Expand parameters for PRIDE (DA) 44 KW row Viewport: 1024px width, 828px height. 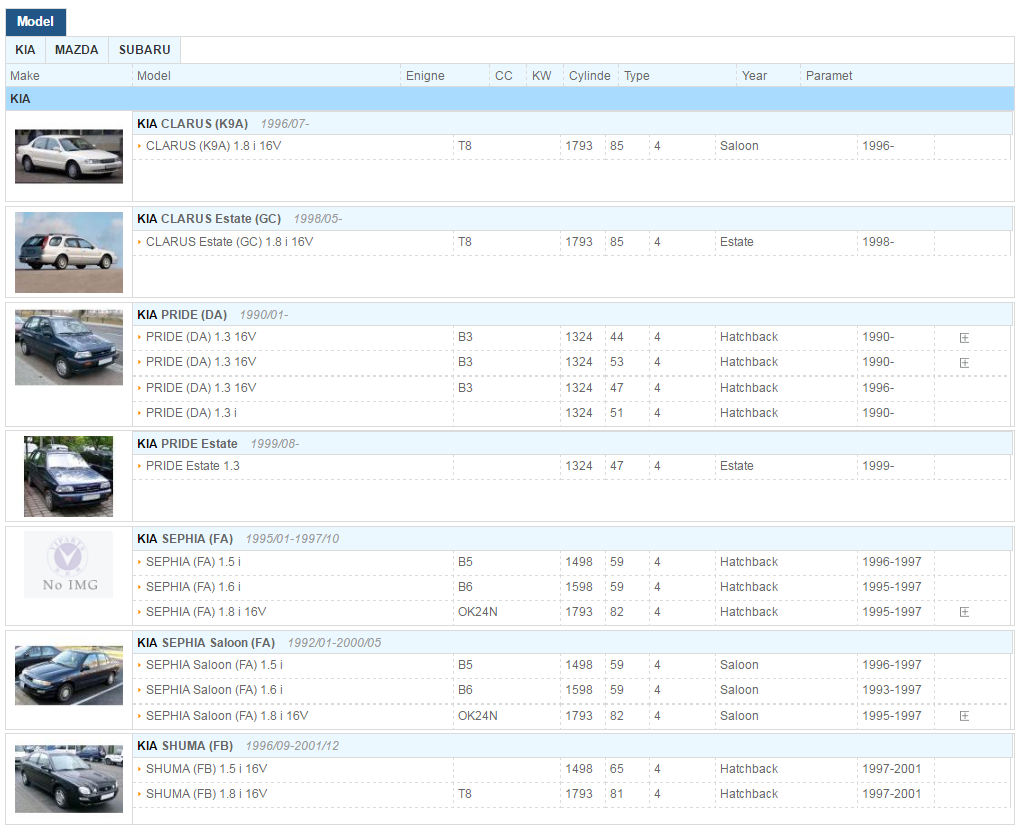click(964, 338)
